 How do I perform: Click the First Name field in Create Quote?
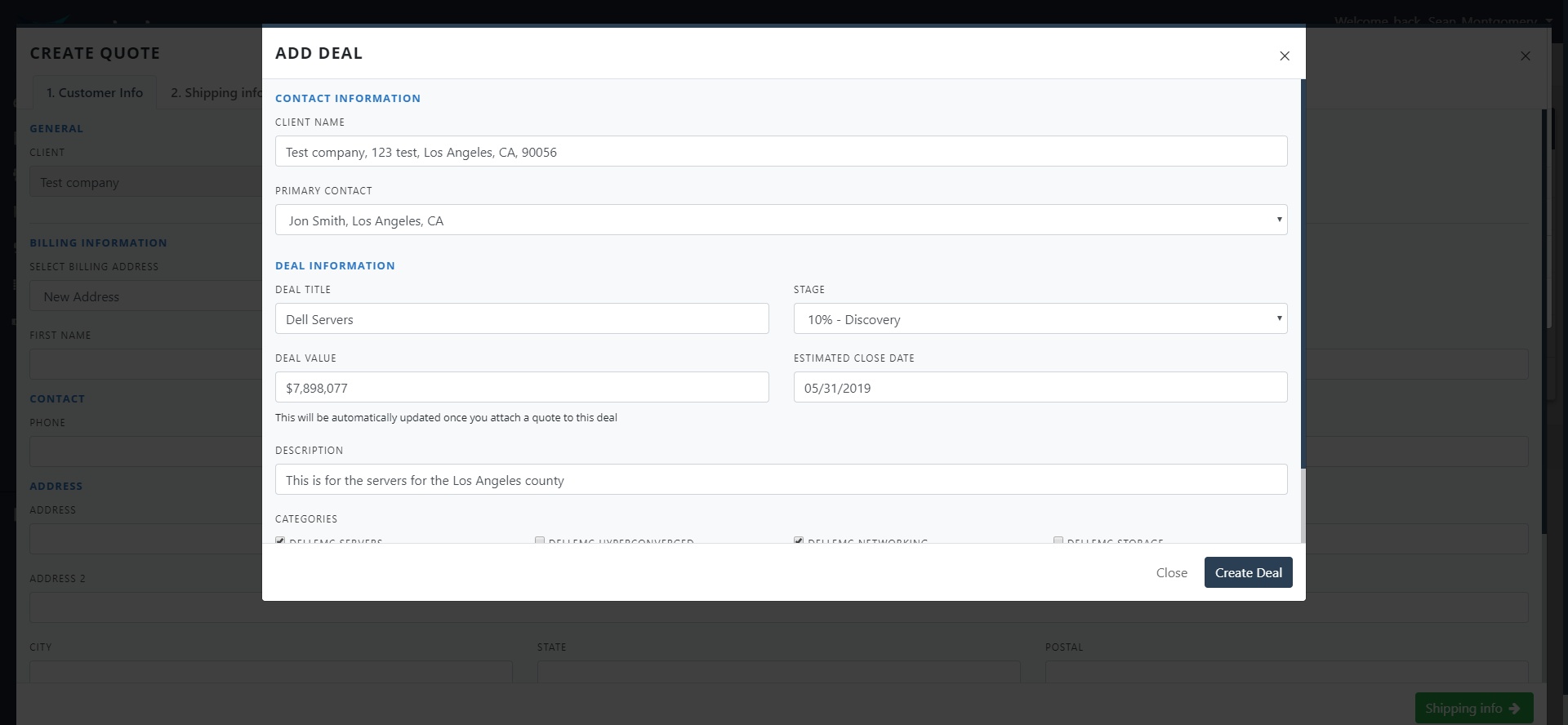pos(145,364)
